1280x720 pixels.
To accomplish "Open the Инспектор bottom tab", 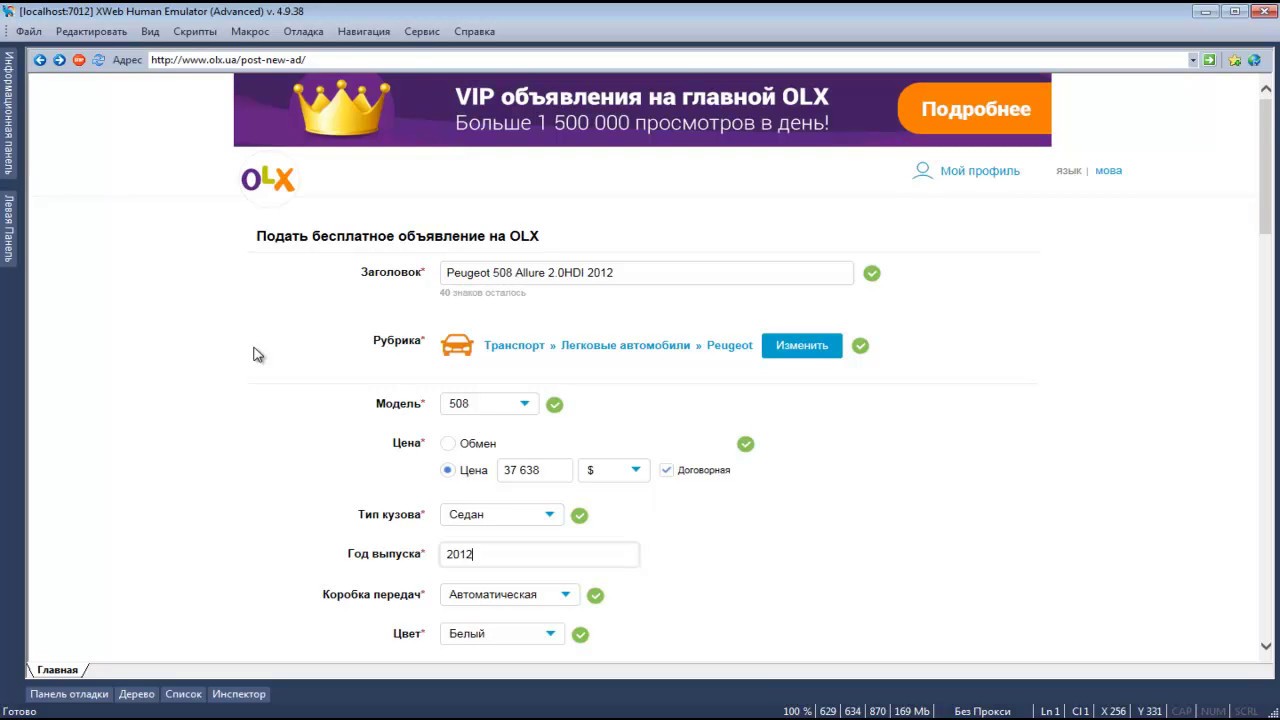I will click(239, 694).
